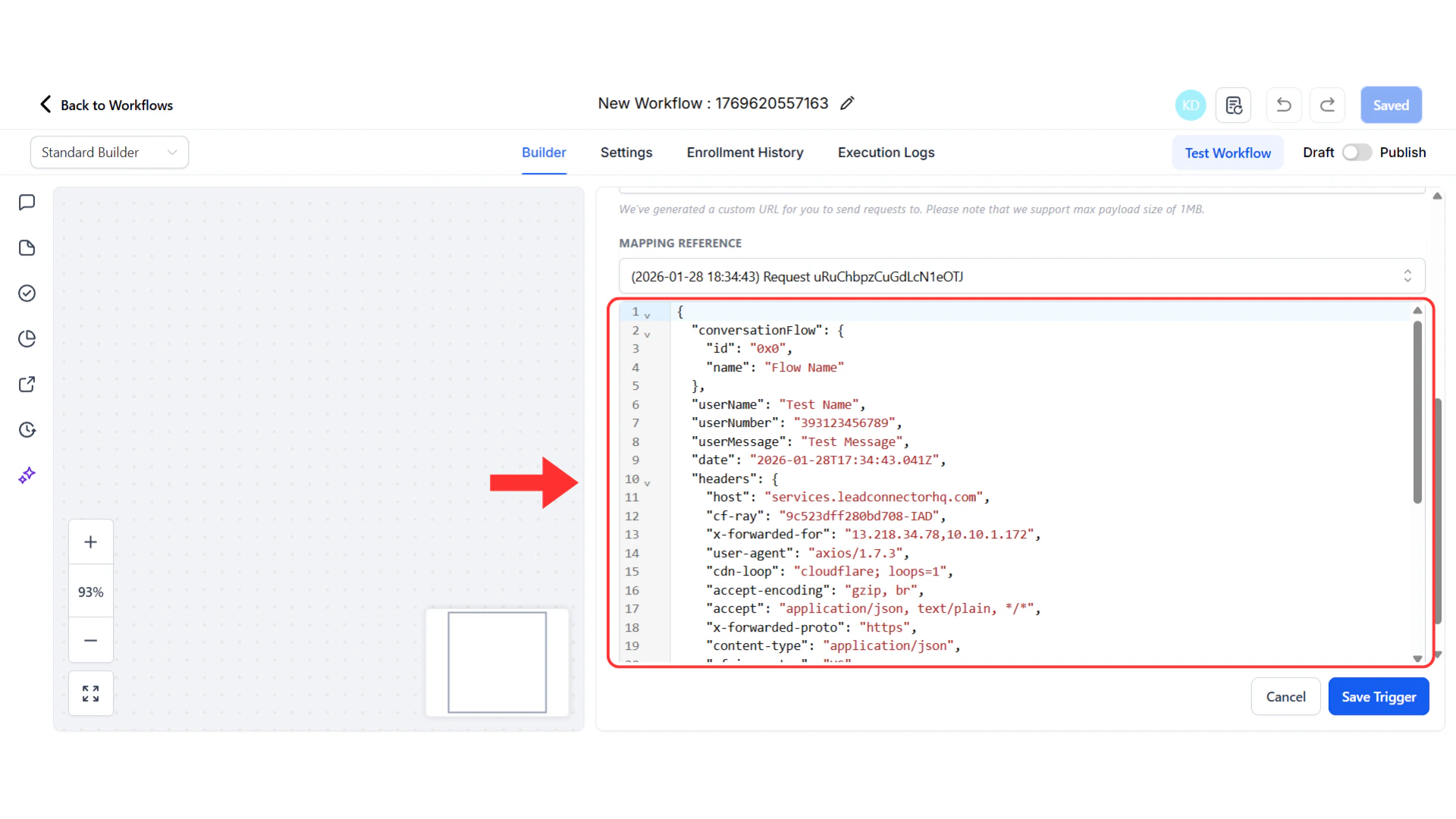Select the documents icon in the left sidebar
The height and width of the screenshot is (819, 1456).
pyautogui.click(x=27, y=248)
